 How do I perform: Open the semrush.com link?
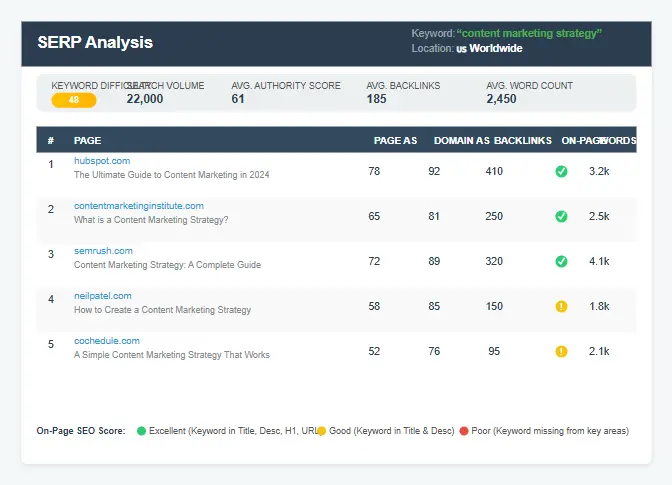tap(103, 251)
